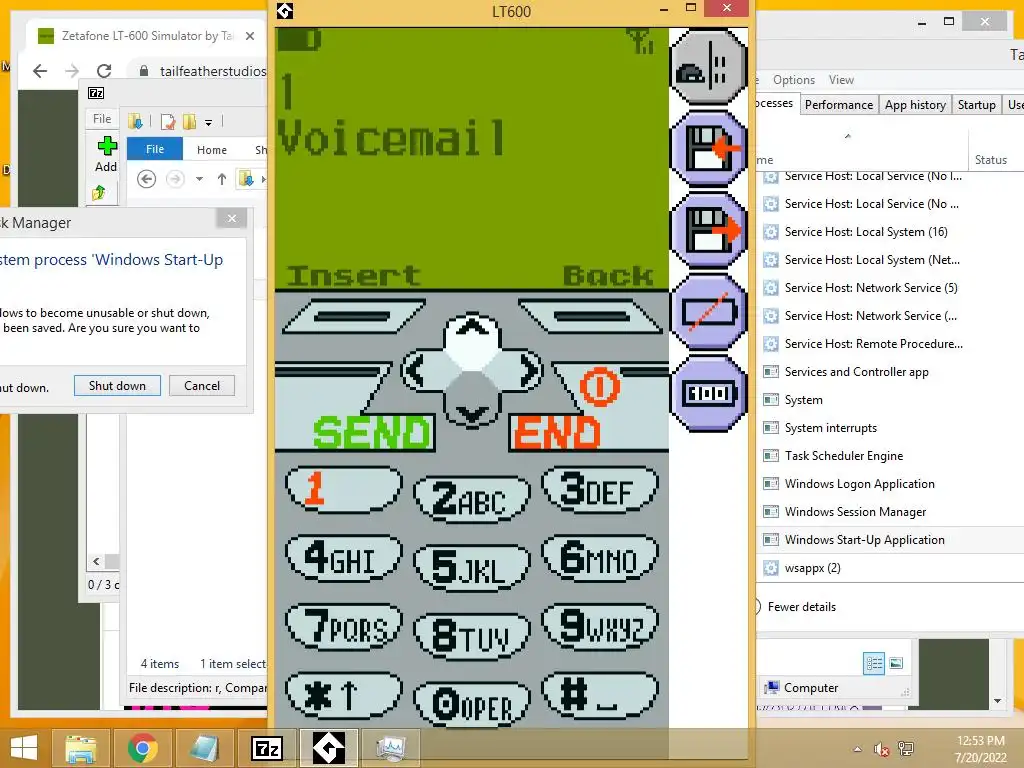
Task: Click the load-state floppy icon with left arrow
Action: tap(709, 149)
